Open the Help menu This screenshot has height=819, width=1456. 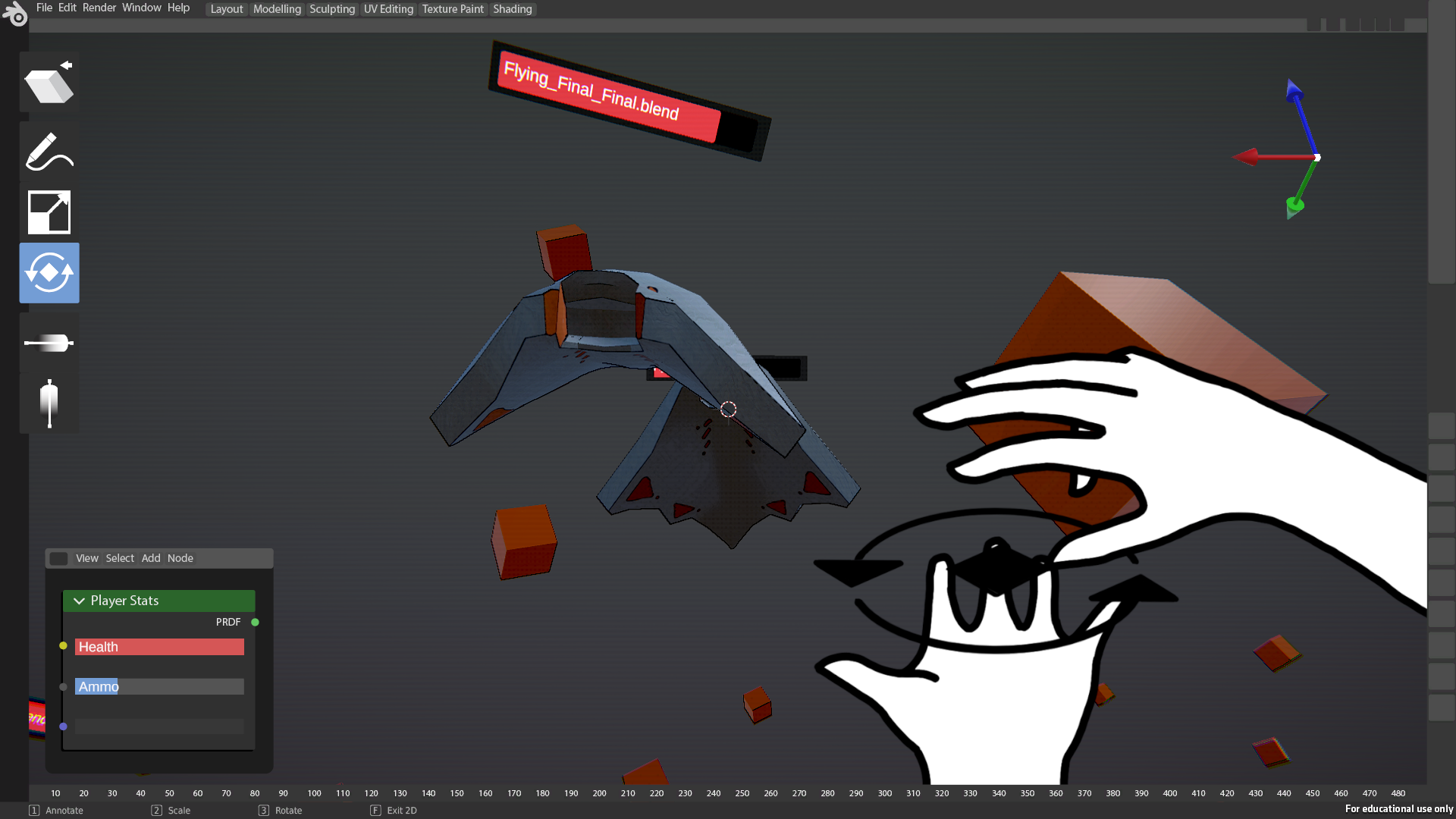[178, 8]
